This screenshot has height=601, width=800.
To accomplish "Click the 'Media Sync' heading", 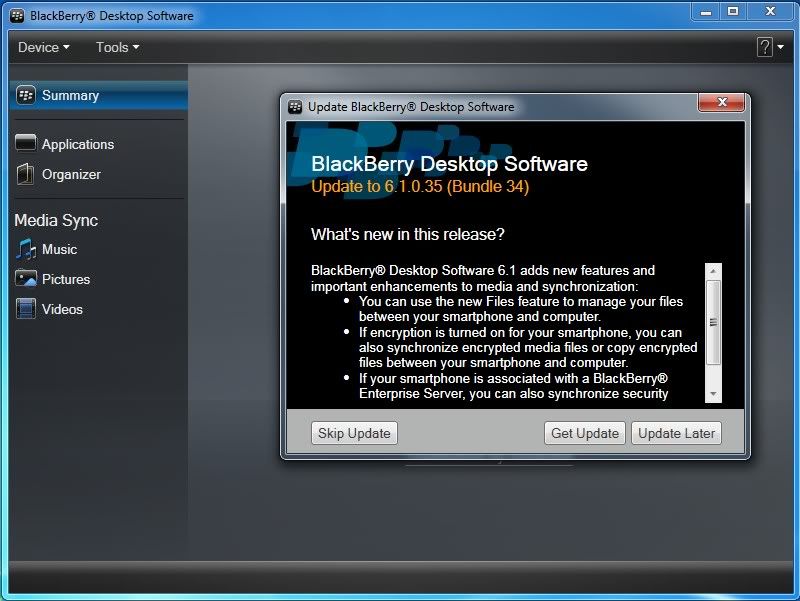I will pos(56,220).
